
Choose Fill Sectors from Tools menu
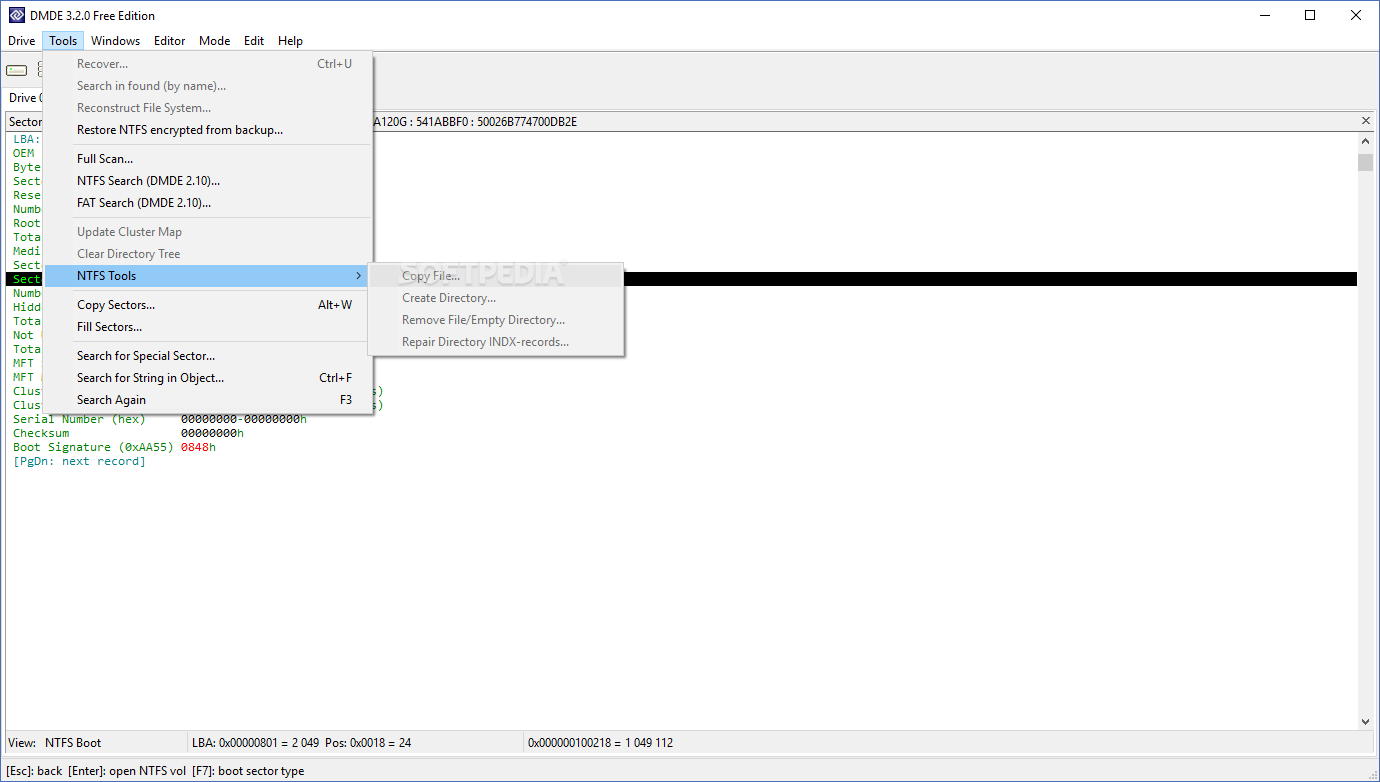[208, 327]
